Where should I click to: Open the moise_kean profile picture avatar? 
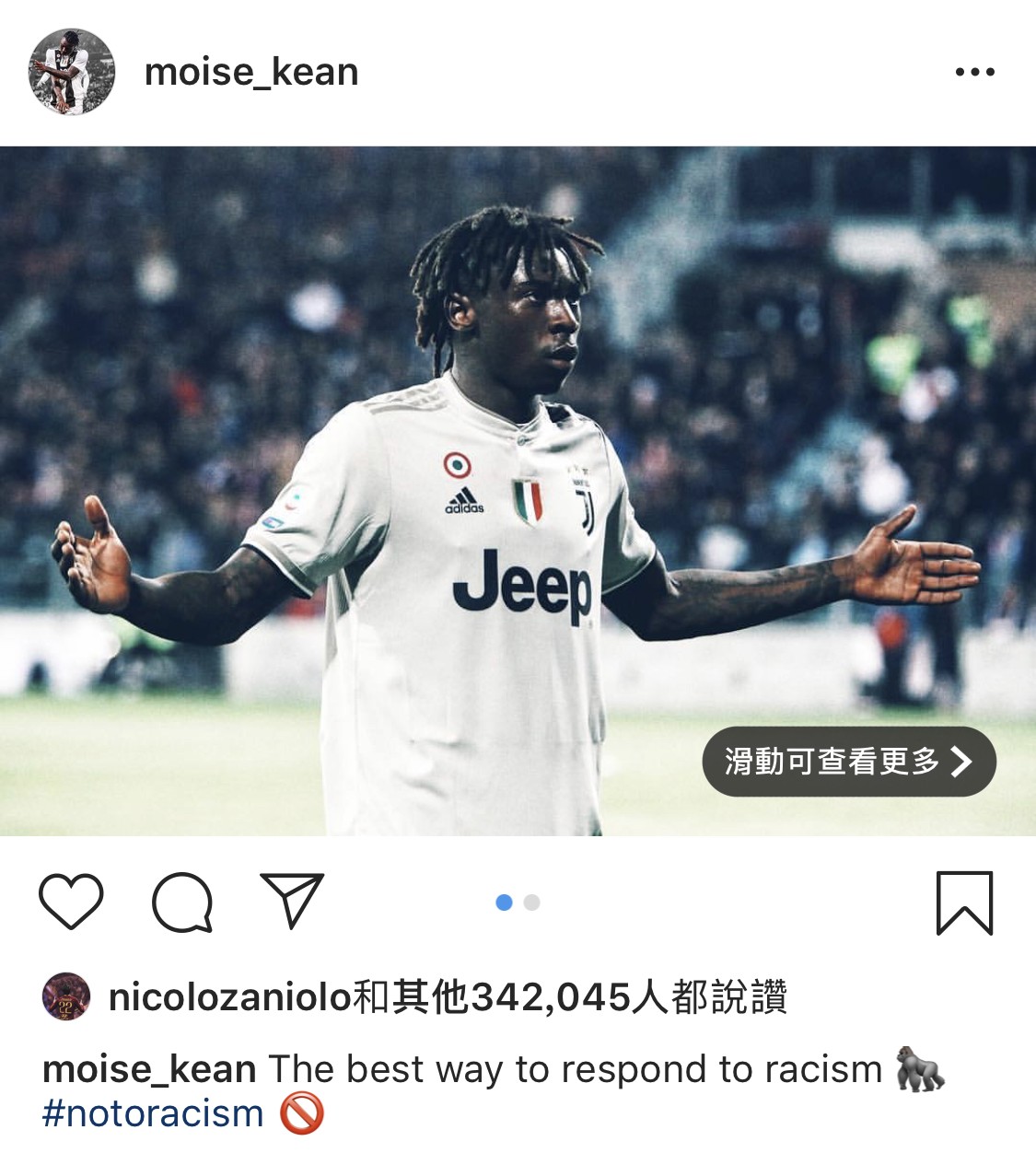pos(71,71)
